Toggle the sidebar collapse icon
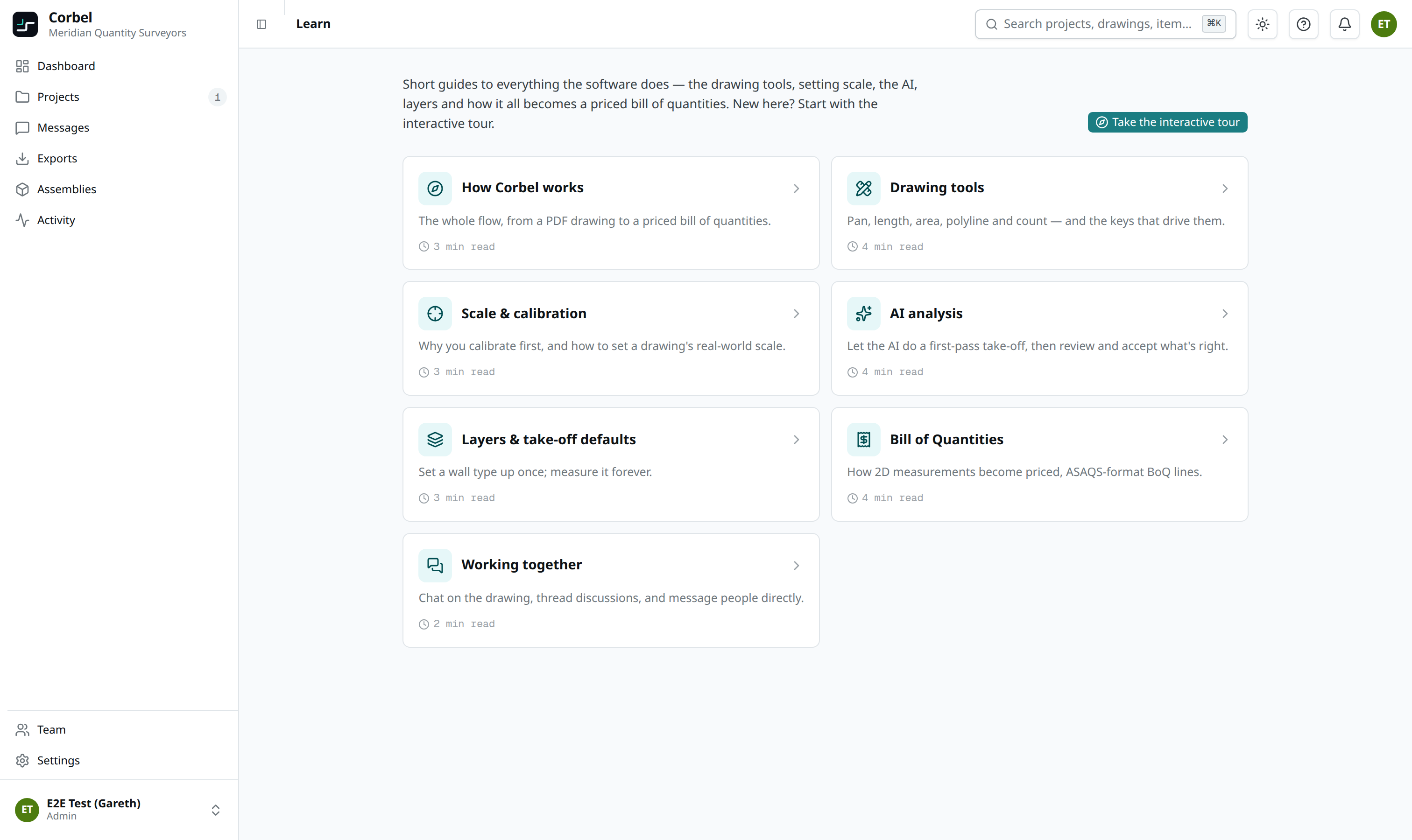The width and height of the screenshot is (1412, 840). pyautogui.click(x=261, y=24)
